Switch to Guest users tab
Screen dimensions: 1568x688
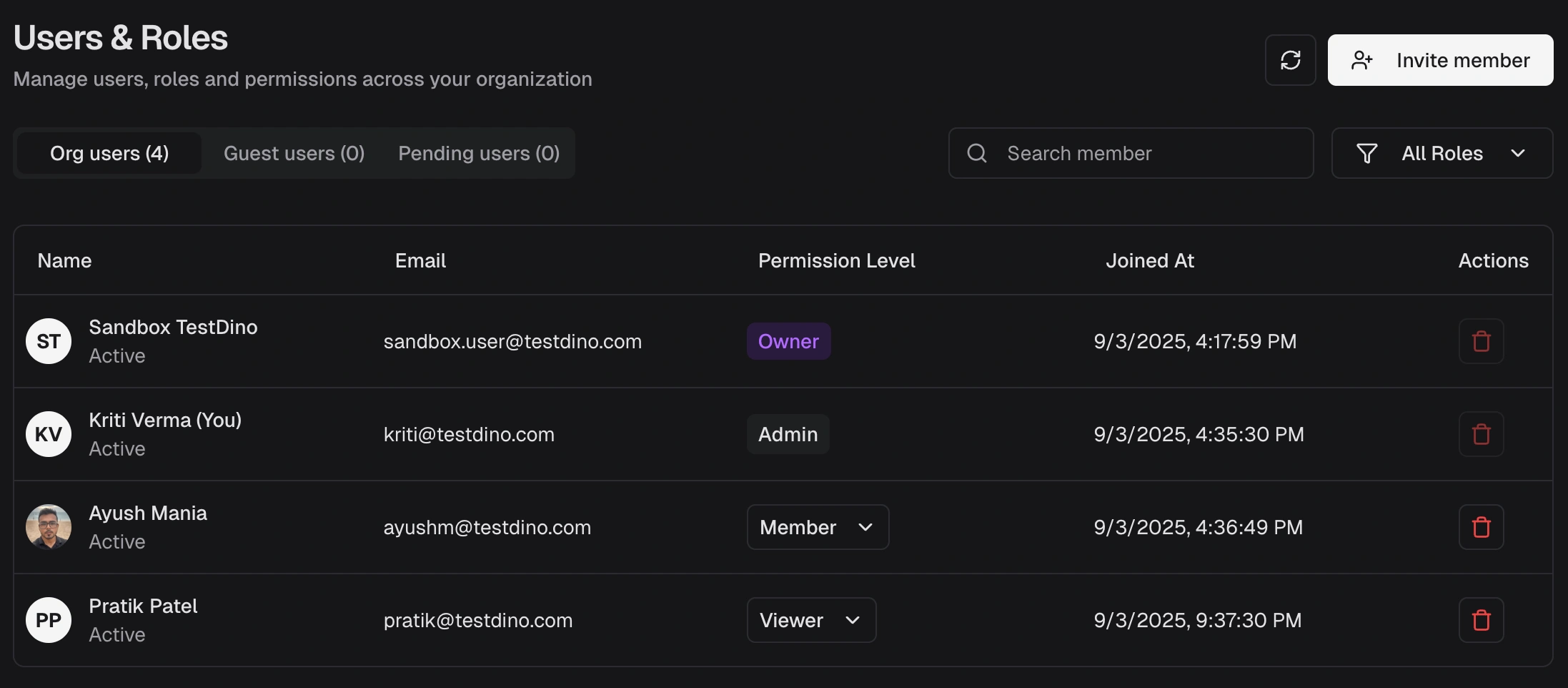[294, 153]
